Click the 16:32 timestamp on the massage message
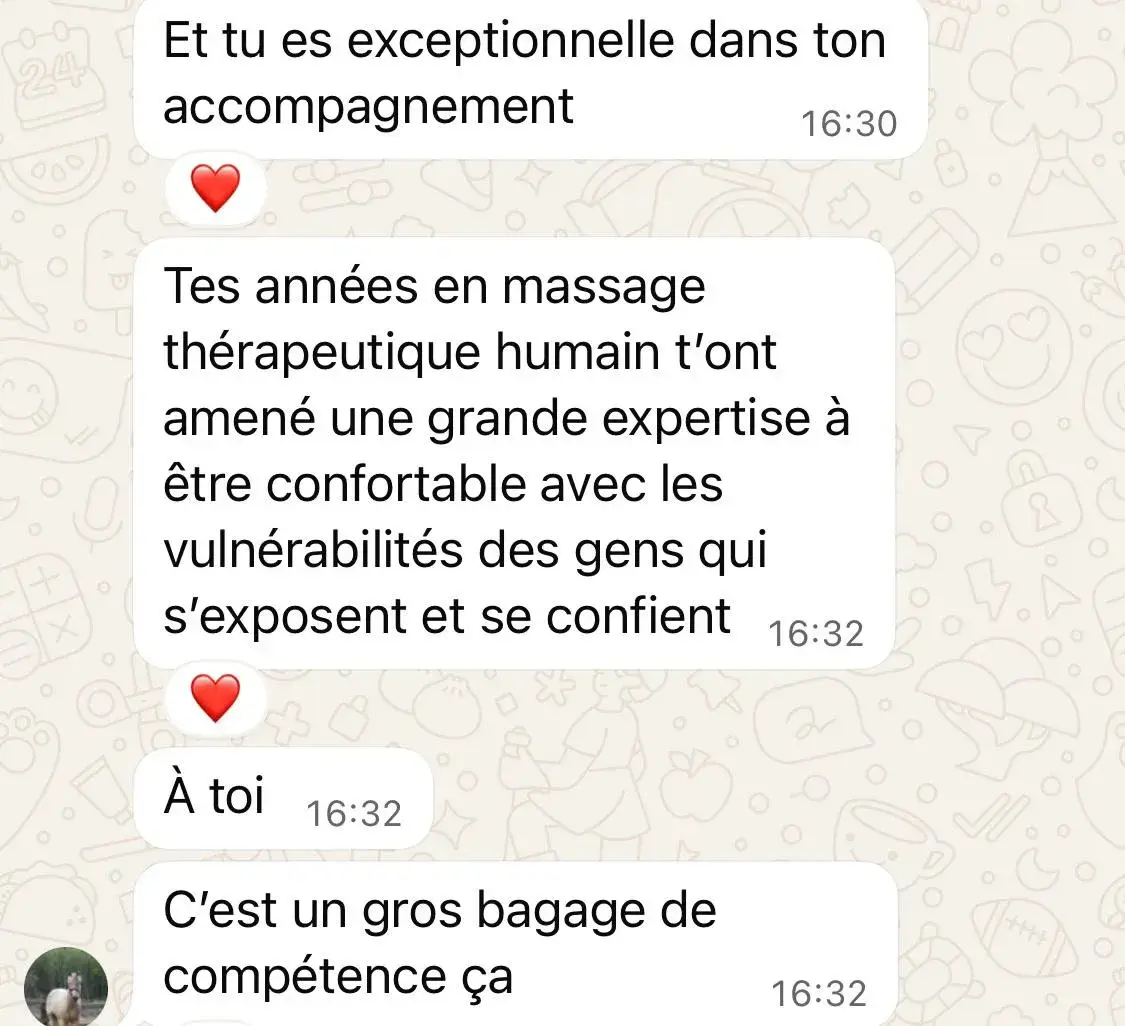This screenshot has width=1125, height=1026. pyautogui.click(x=816, y=634)
